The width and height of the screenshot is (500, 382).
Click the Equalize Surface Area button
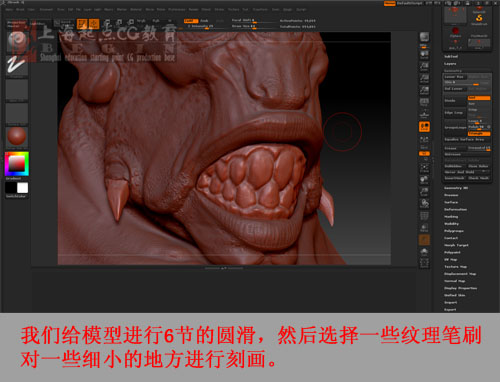pyautogui.click(x=467, y=139)
